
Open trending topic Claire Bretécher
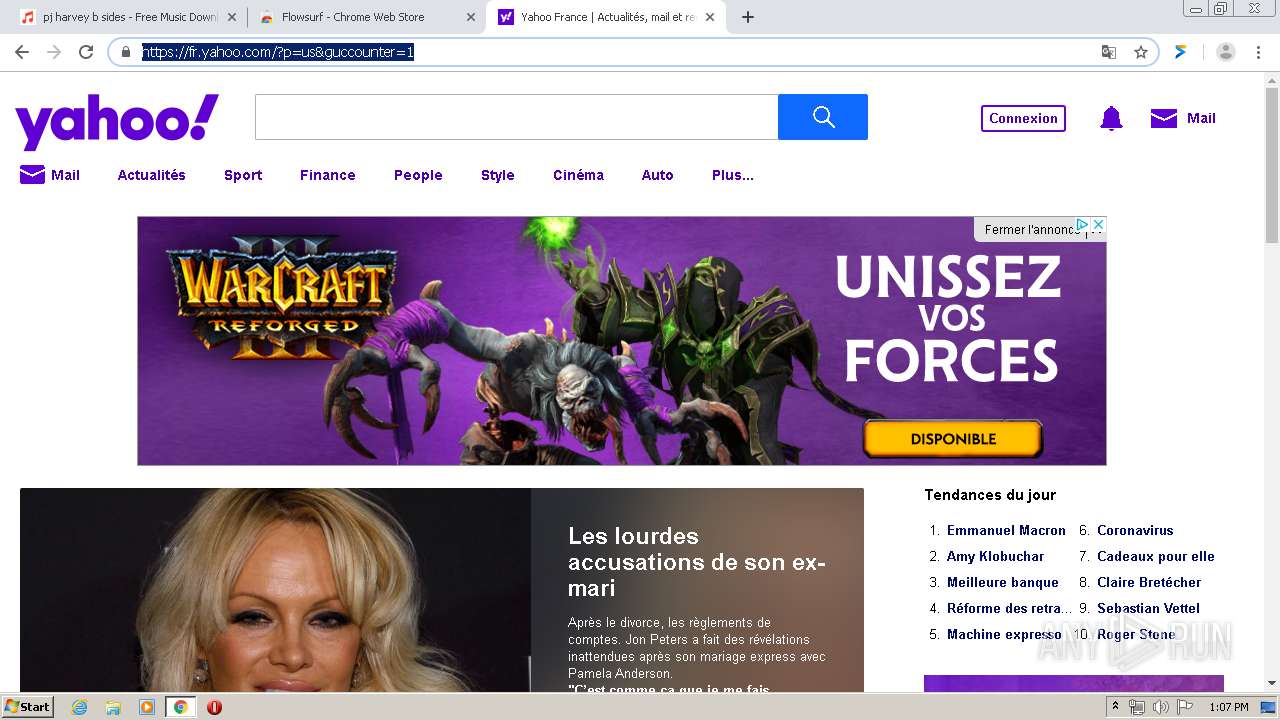pos(1149,582)
